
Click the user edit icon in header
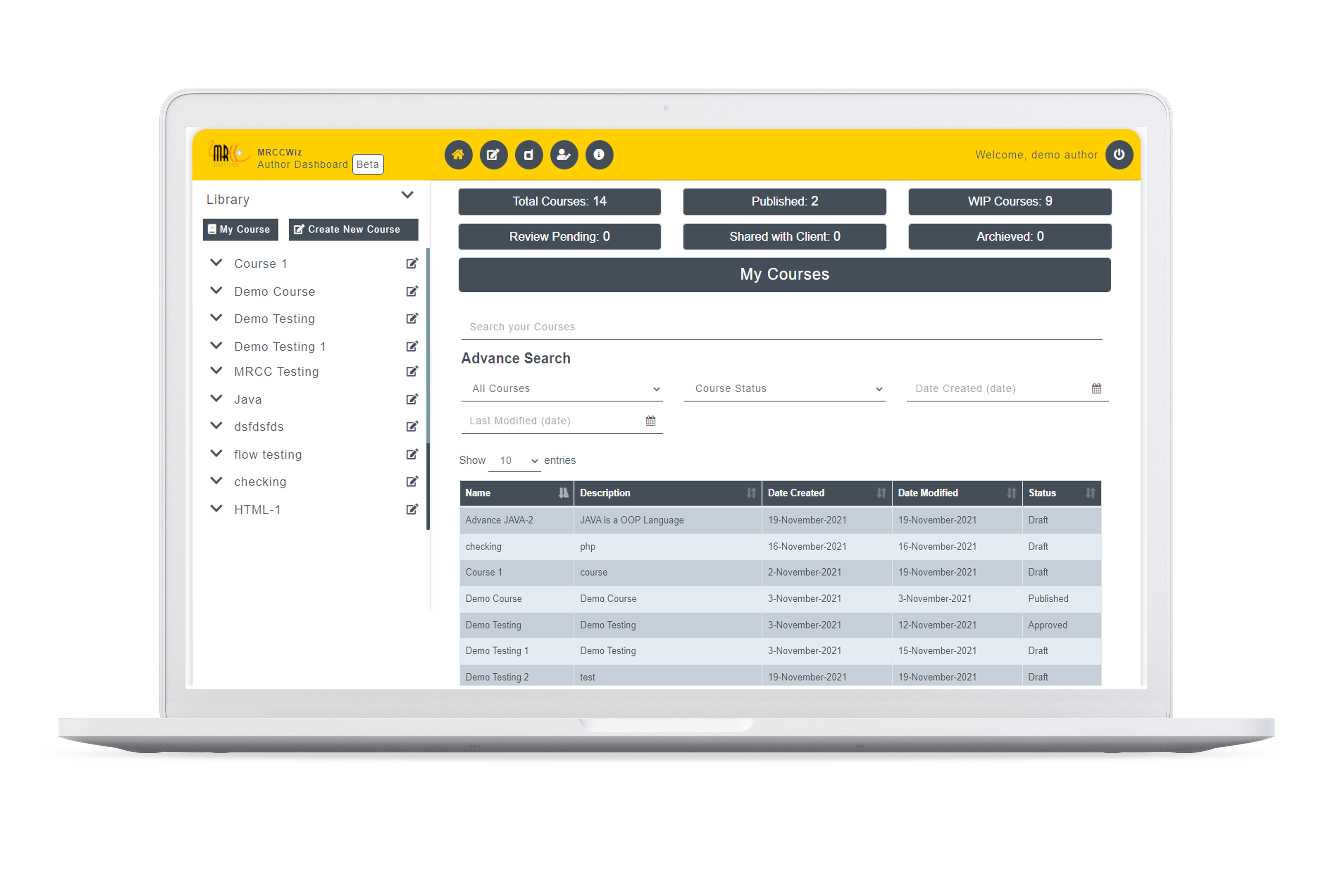coord(563,155)
